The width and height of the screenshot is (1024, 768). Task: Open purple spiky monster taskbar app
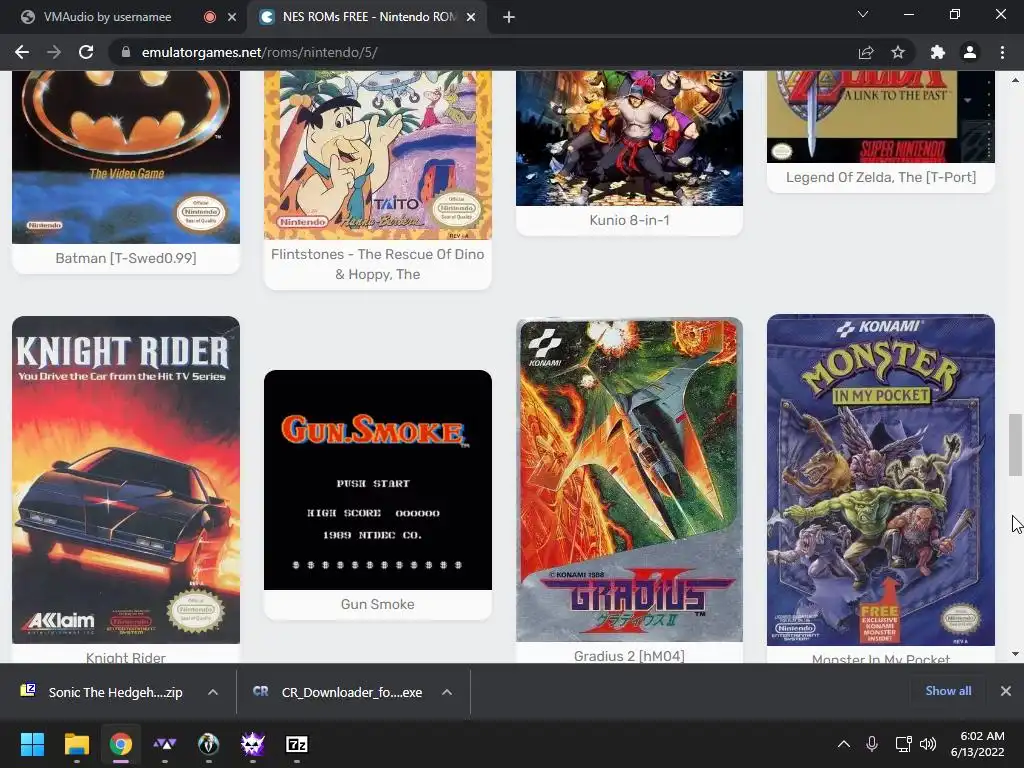[253, 744]
